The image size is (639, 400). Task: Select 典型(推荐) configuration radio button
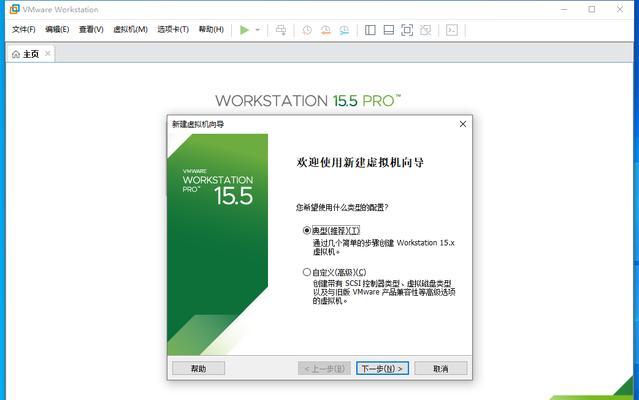(x=306, y=231)
